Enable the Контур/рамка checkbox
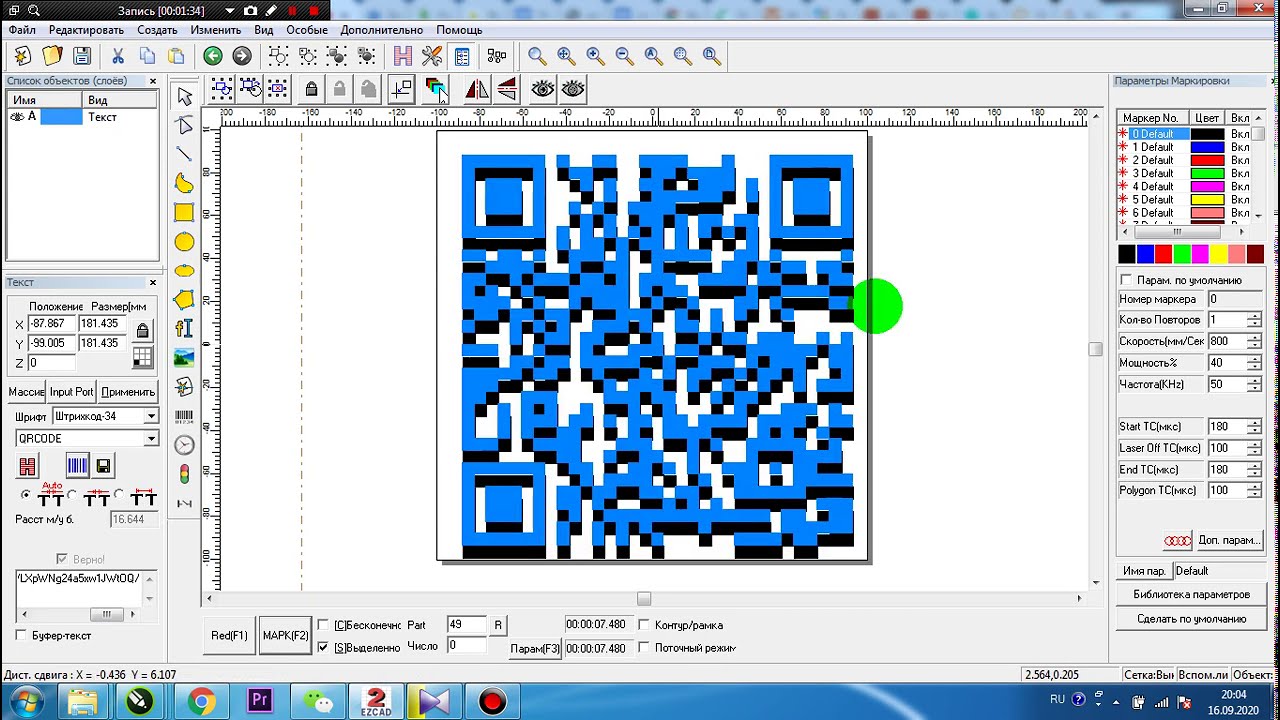1280x720 pixels. point(644,625)
